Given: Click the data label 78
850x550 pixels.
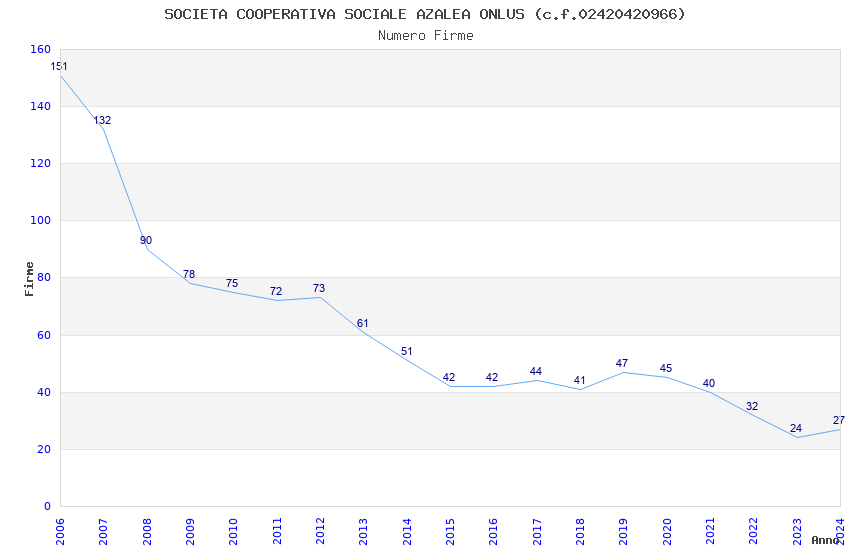Looking at the screenshot, I should (189, 275).
